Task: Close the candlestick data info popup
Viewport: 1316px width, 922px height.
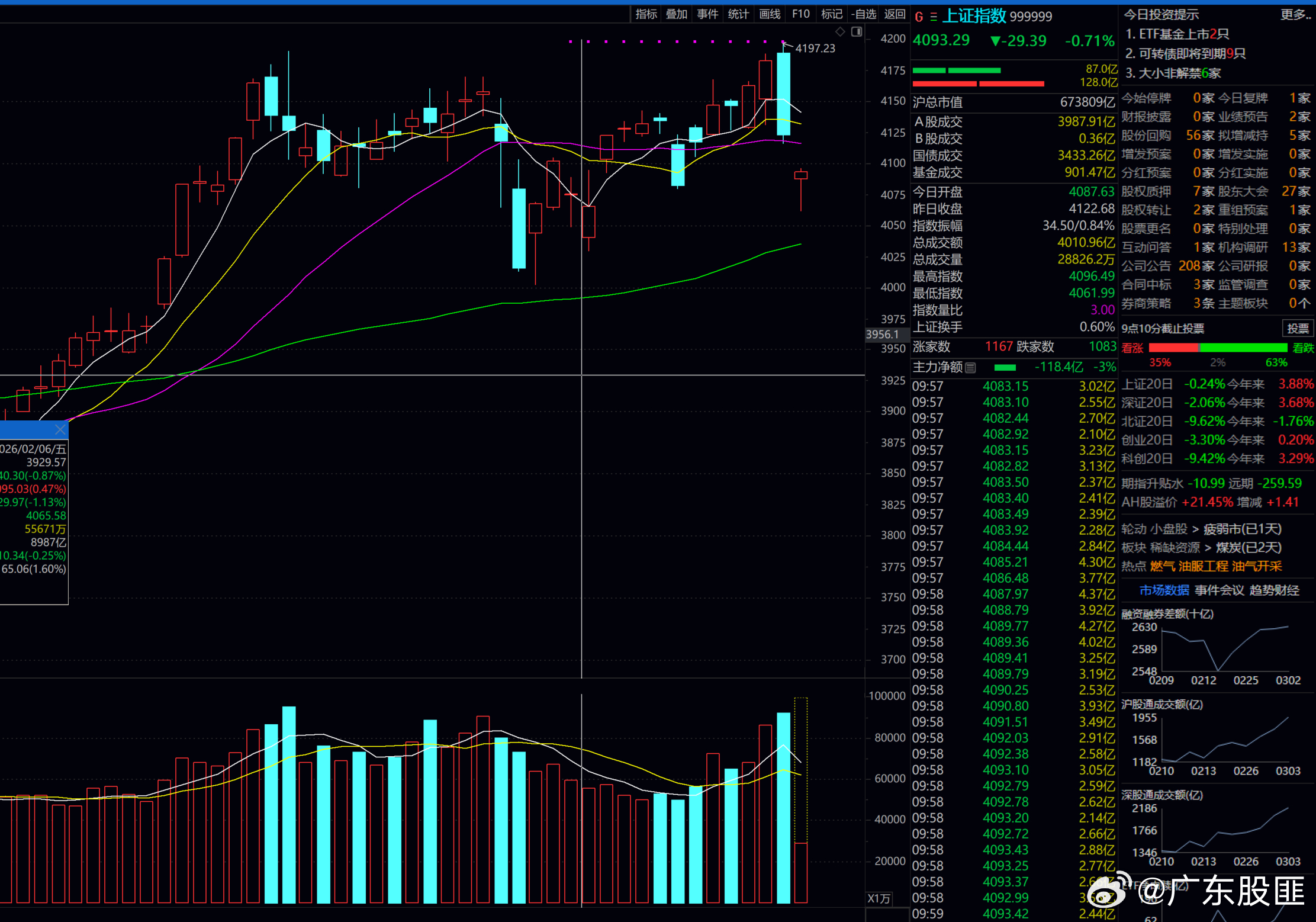Action: coord(60,429)
